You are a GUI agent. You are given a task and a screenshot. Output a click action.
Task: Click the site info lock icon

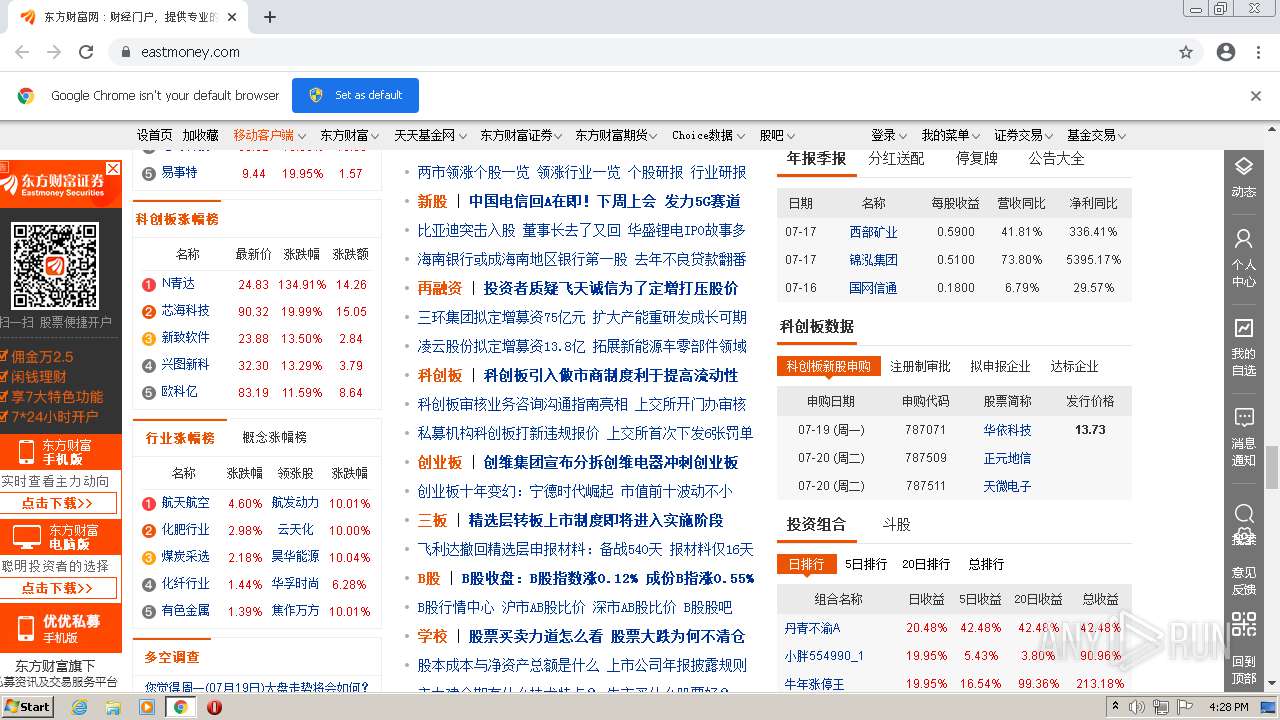(x=126, y=52)
